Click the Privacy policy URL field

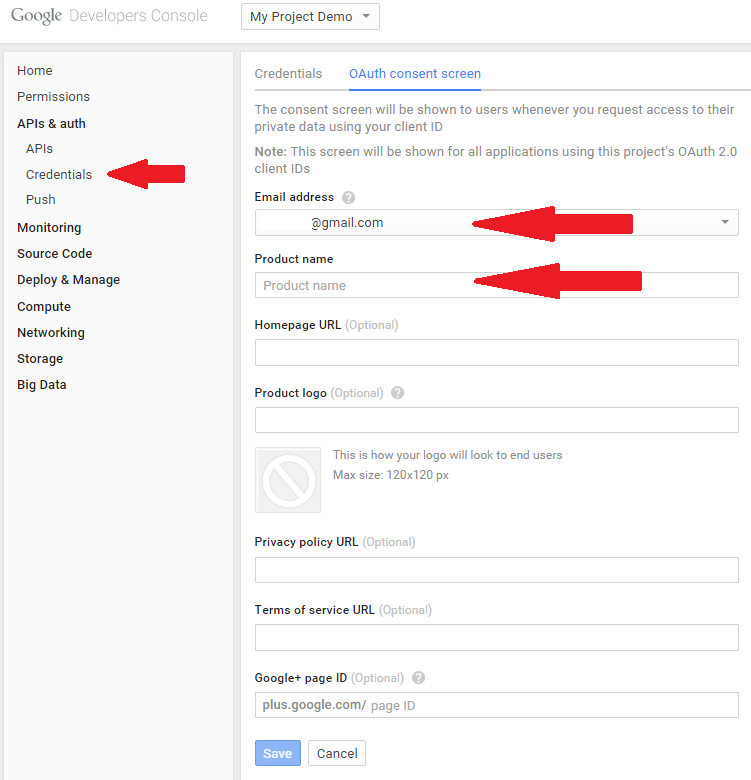[x=496, y=570]
